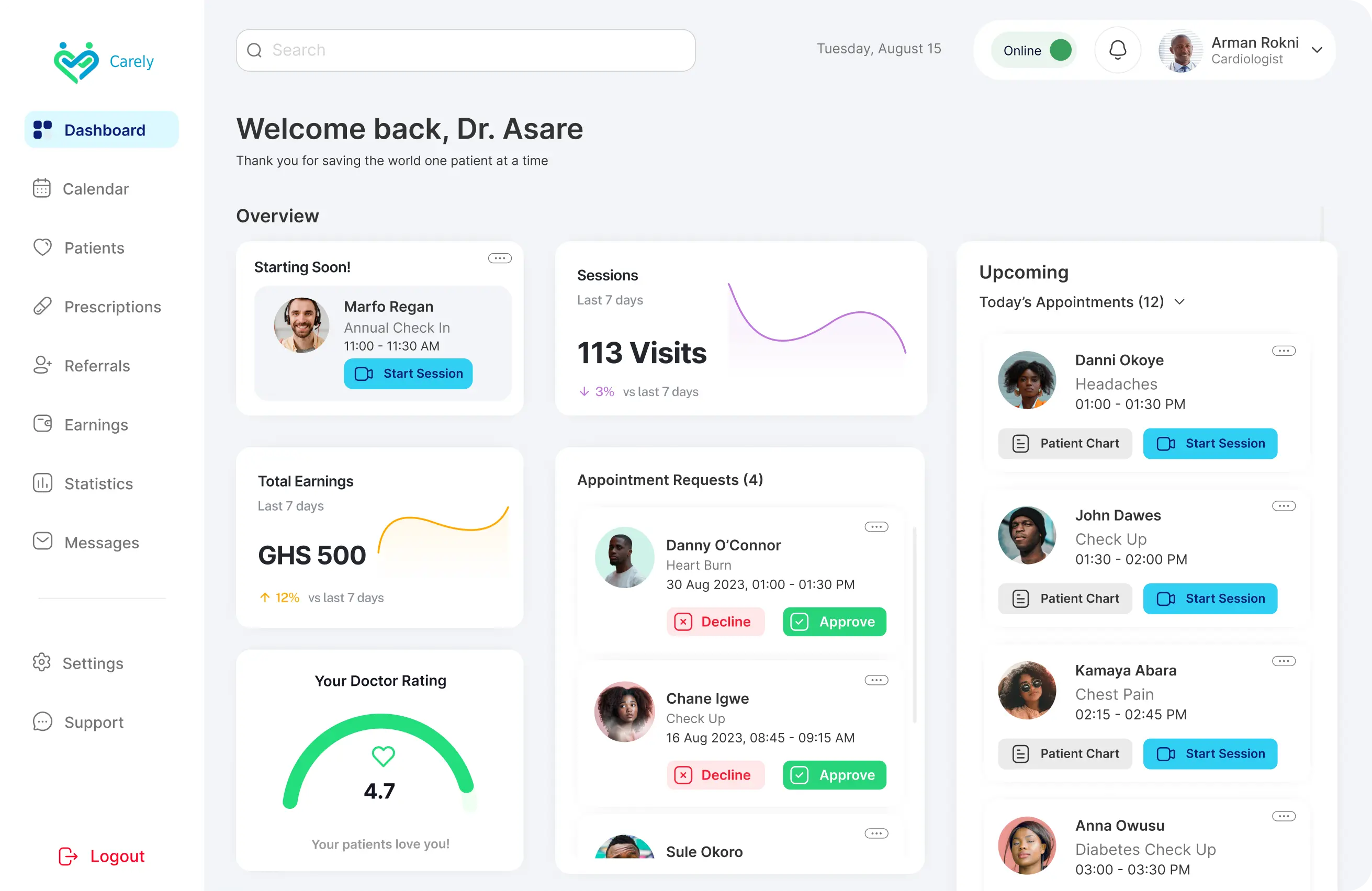Screen dimensions: 1372x891
Task: Click Danni Okoye's avatar photo
Action: (x=1027, y=380)
